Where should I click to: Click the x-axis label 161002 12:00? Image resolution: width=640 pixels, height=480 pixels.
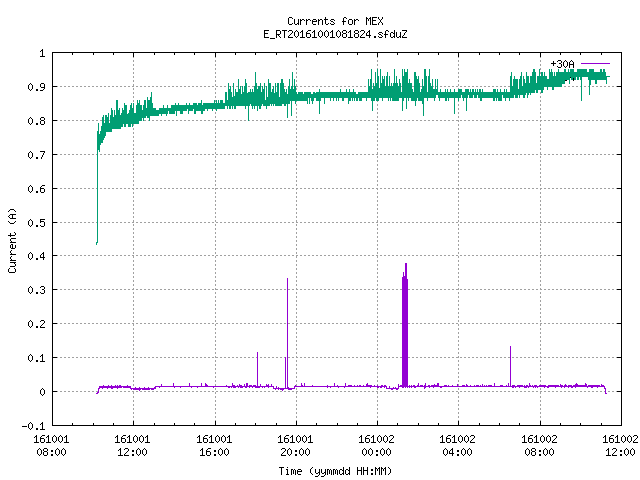[x=620, y=446]
